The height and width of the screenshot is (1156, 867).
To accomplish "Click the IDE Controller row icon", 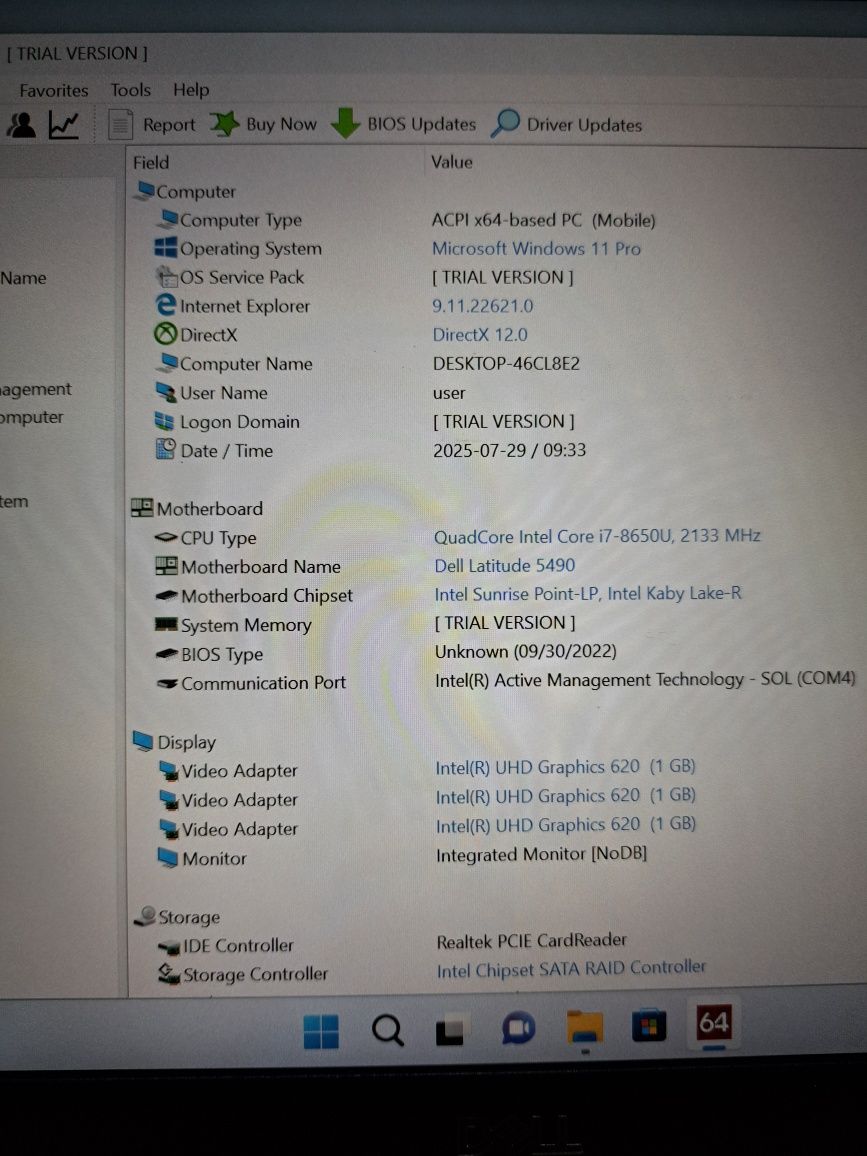I will pyautogui.click(x=169, y=947).
